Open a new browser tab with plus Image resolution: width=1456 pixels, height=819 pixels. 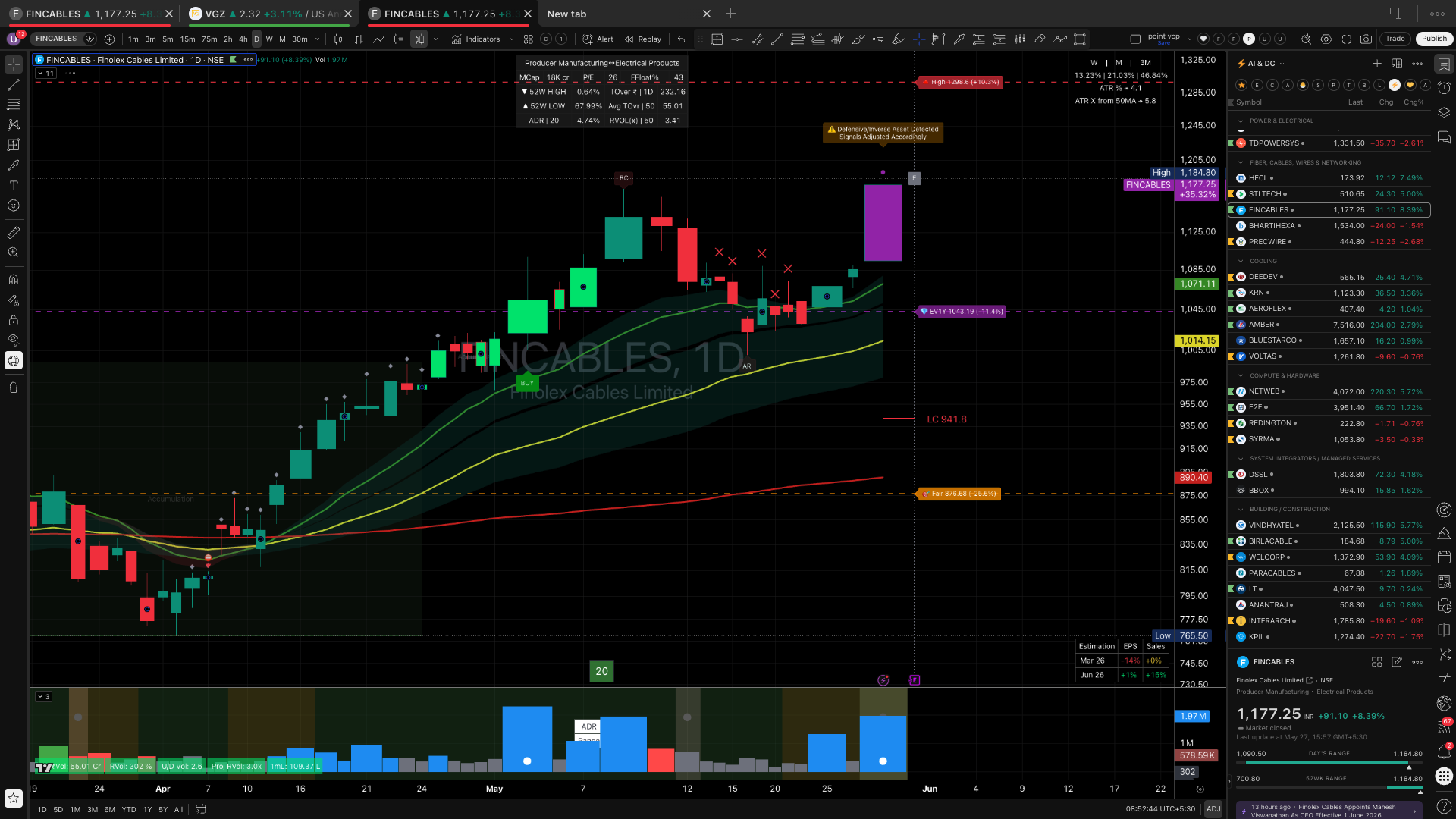(x=730, y=14)
